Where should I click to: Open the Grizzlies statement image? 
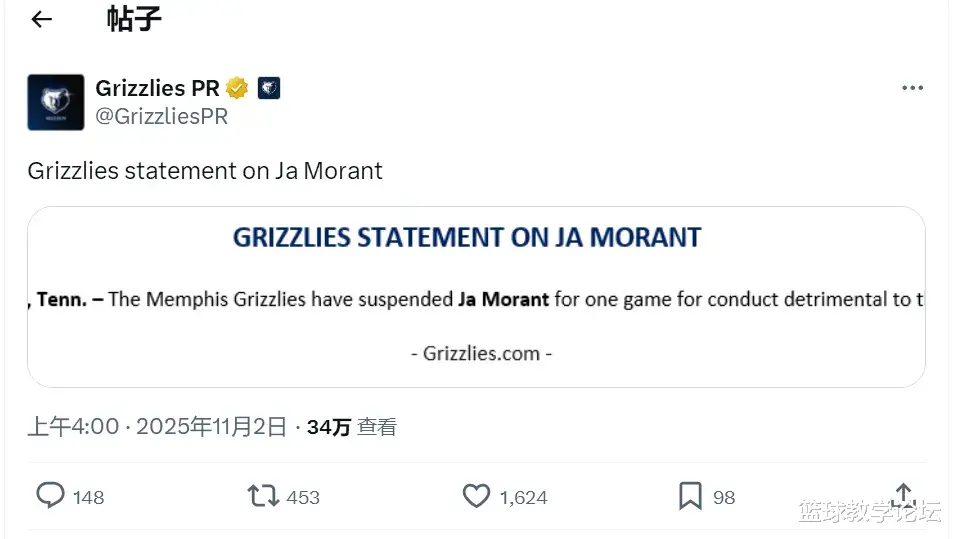coord(476,297)
